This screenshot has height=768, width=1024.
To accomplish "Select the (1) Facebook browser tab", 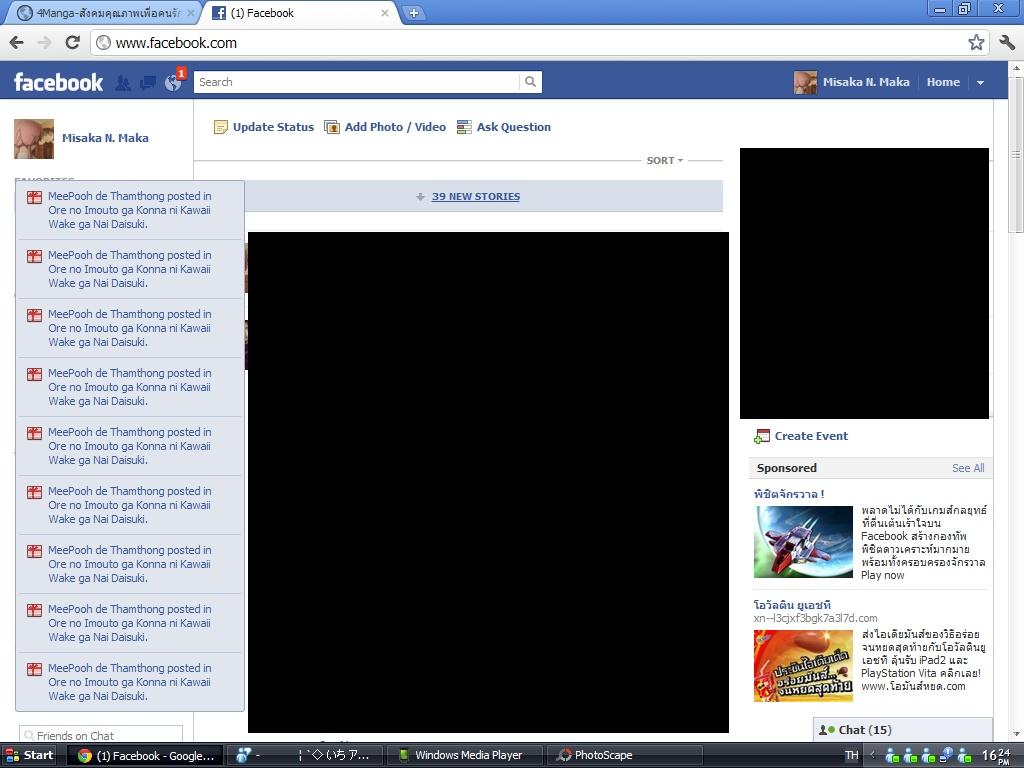I will click(x=300, y=13).
